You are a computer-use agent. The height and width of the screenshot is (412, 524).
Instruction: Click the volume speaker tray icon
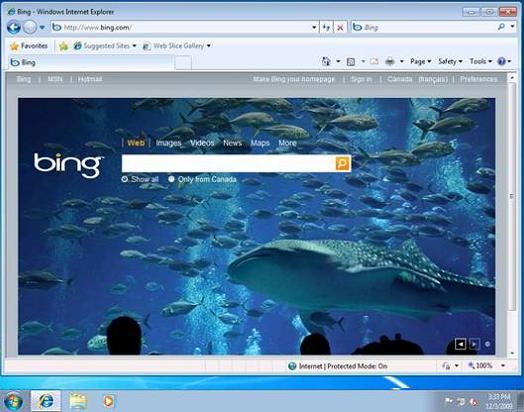(x=474, y=402)
